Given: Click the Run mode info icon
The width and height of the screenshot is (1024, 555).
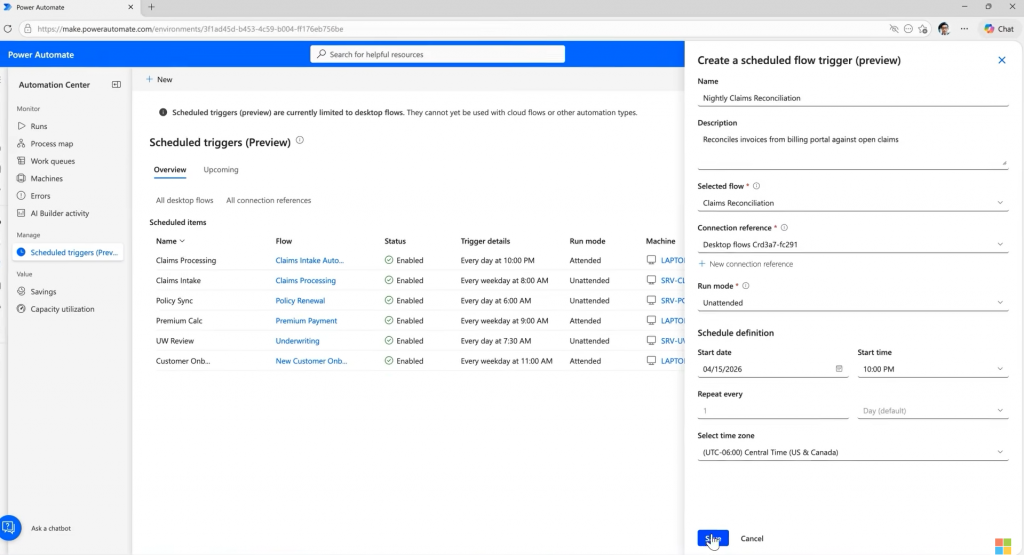Looking at the screenshot, I should tap(745, 286).
